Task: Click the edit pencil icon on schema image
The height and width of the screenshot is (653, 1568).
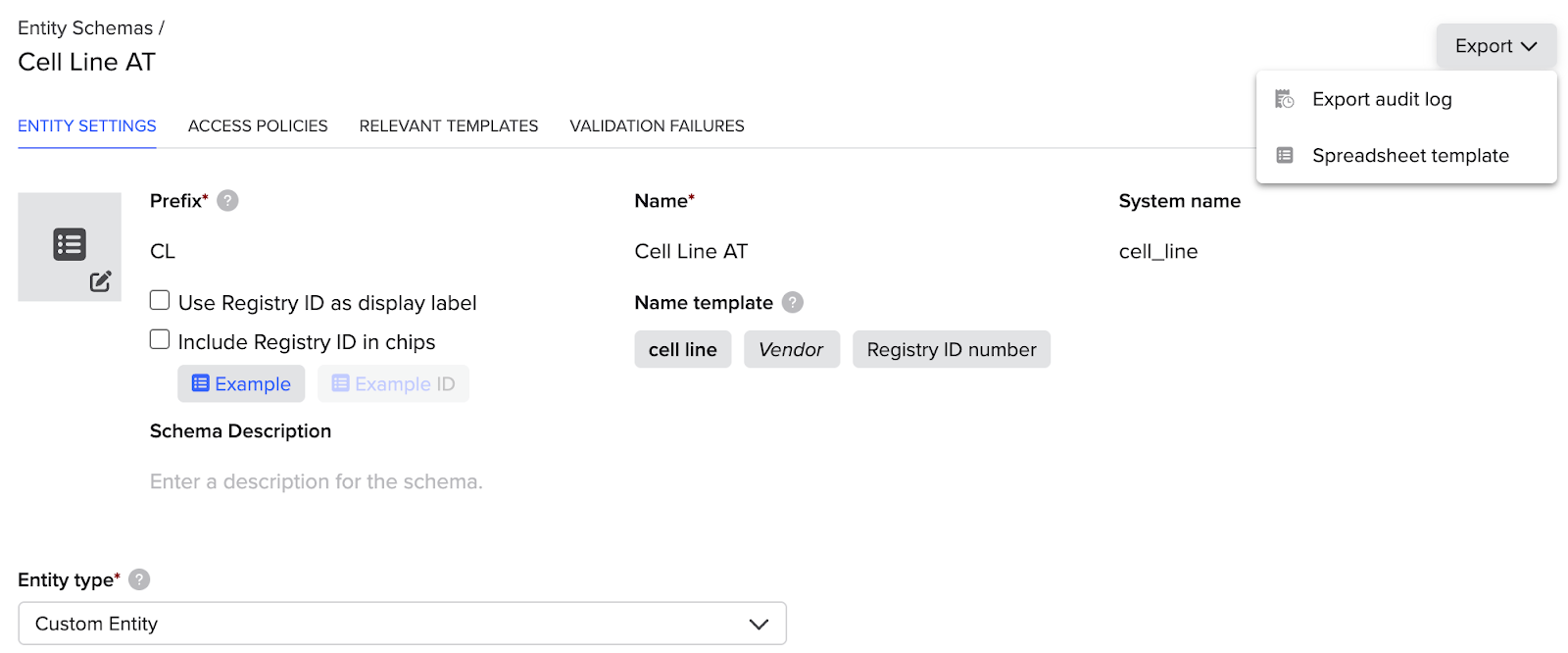Action: [x=100, y=281]
